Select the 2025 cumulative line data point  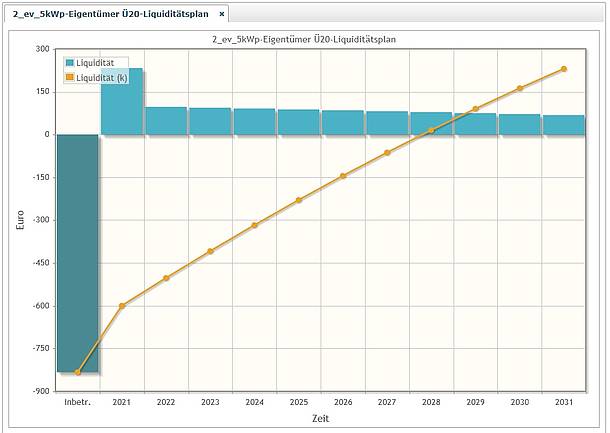298,200
